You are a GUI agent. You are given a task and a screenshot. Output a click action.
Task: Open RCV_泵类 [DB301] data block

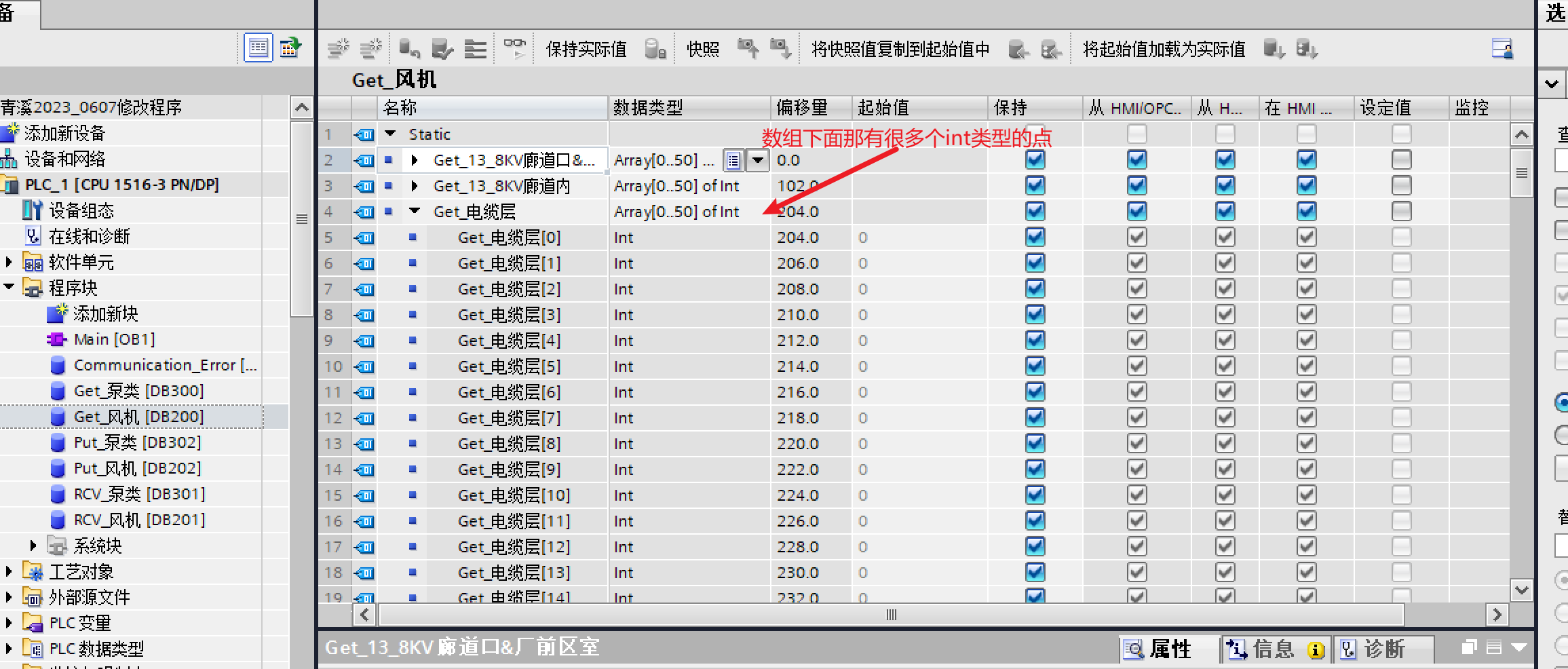tap(139, 494)
